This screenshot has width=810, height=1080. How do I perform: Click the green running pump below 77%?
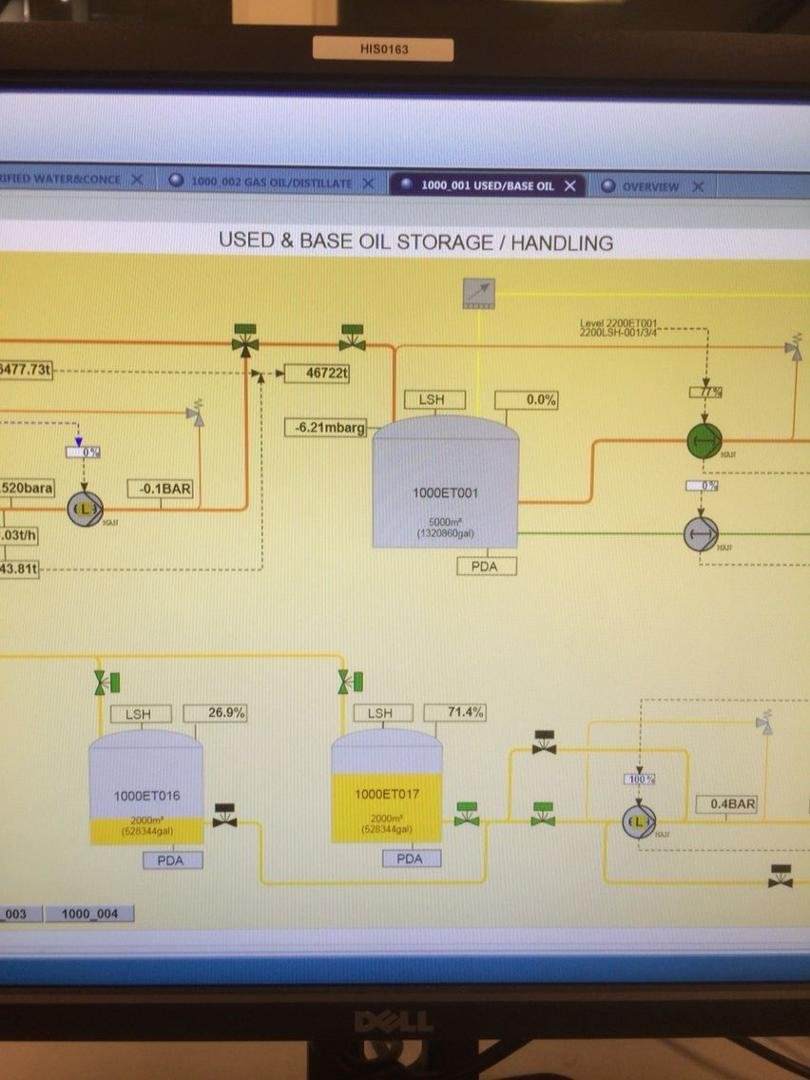704,440
